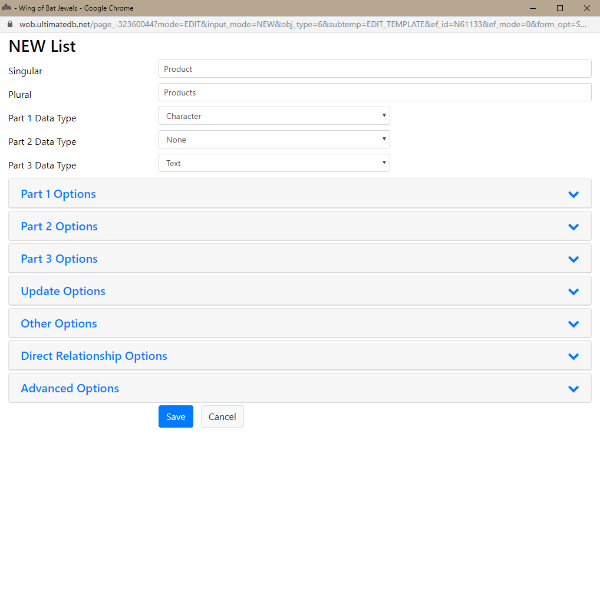
Task: Click the chevron icon on Part 1 Options
Action: click(x=574, y=194)
